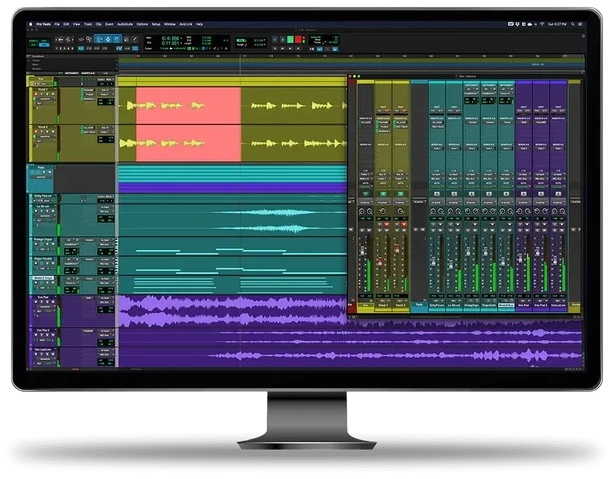Viewport: 612px width, 479px height.
Task: Open the Setup menu
Action: pos(156,24)
